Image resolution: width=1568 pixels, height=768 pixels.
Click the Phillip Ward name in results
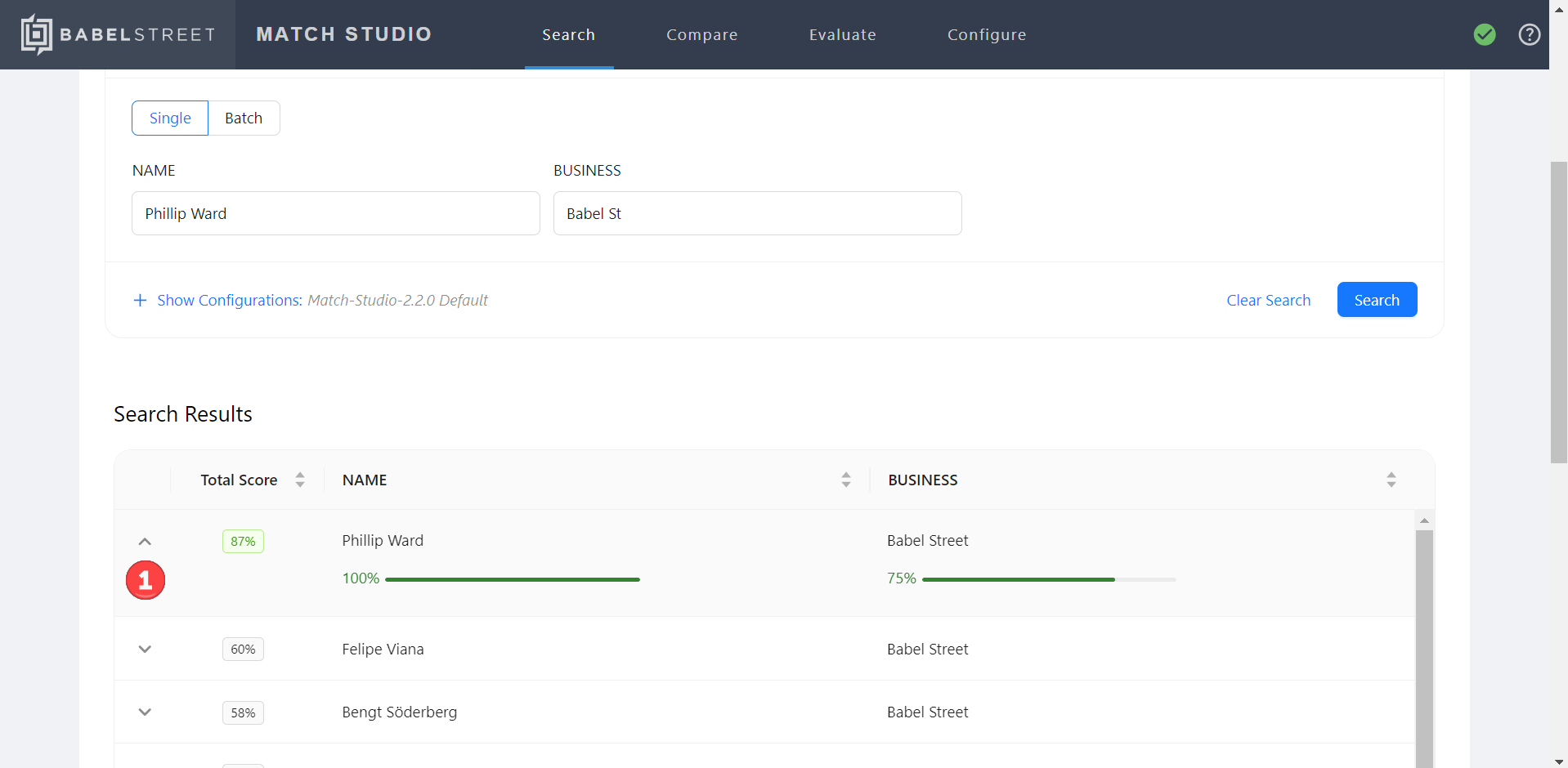(383, 540)
